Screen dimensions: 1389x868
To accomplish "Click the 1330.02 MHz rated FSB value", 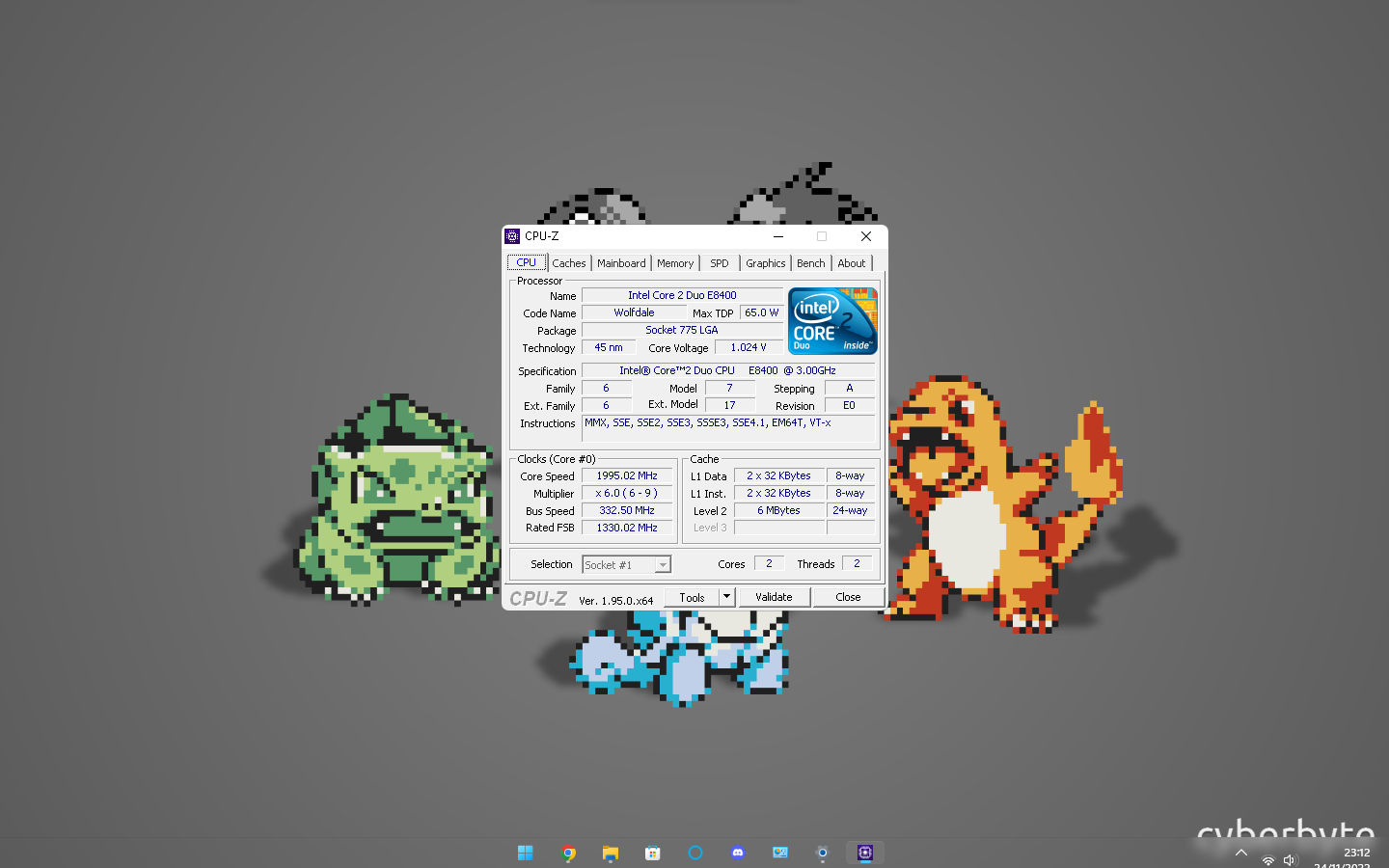I will pyautogui.click(x=627, y=528).
